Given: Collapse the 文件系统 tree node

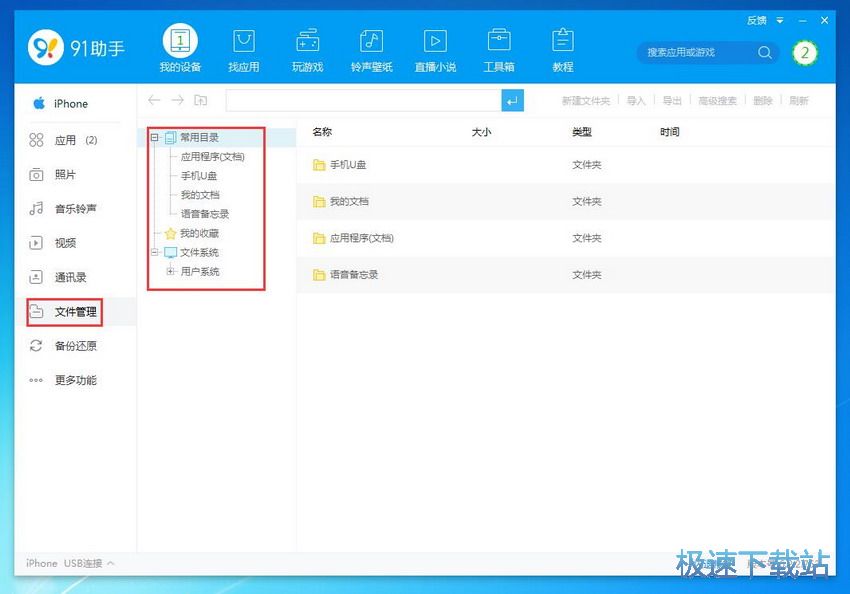Looking at the screenshot, I should click(154, 253).
